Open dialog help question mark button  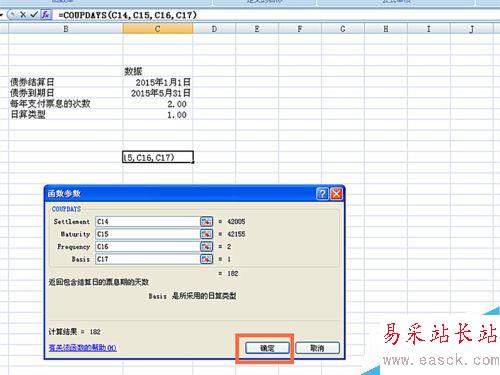322,193
